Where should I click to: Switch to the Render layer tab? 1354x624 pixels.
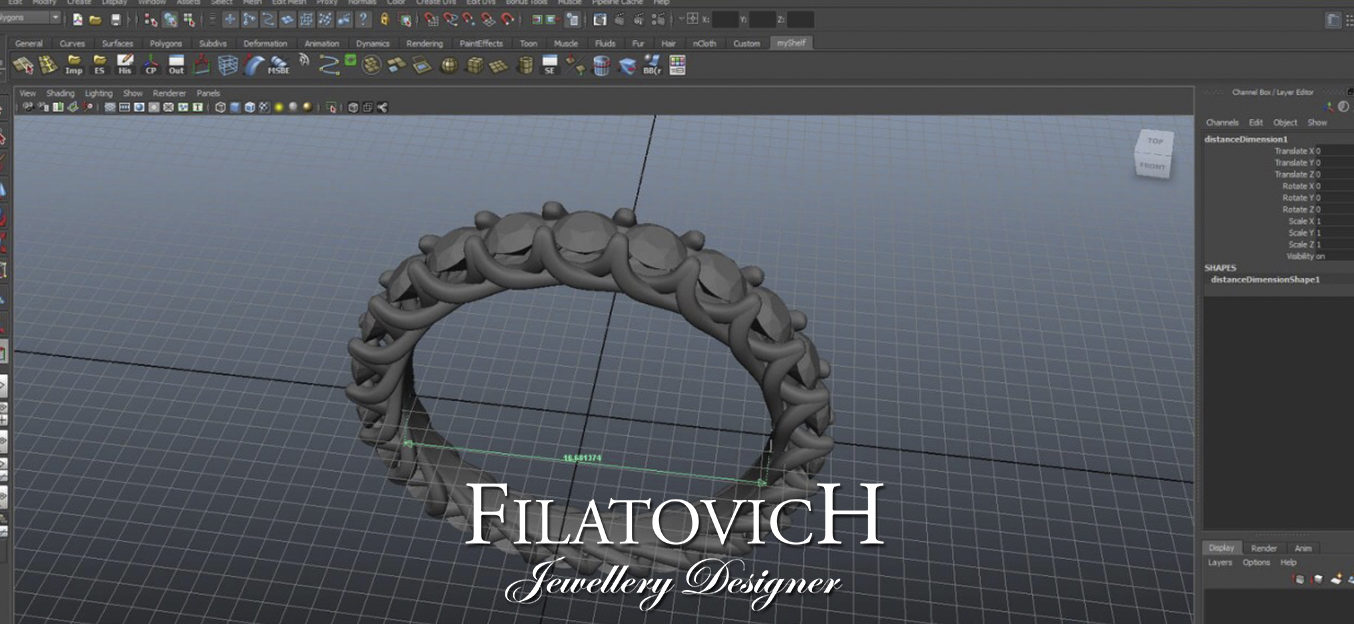click(x=1264, y=548)
